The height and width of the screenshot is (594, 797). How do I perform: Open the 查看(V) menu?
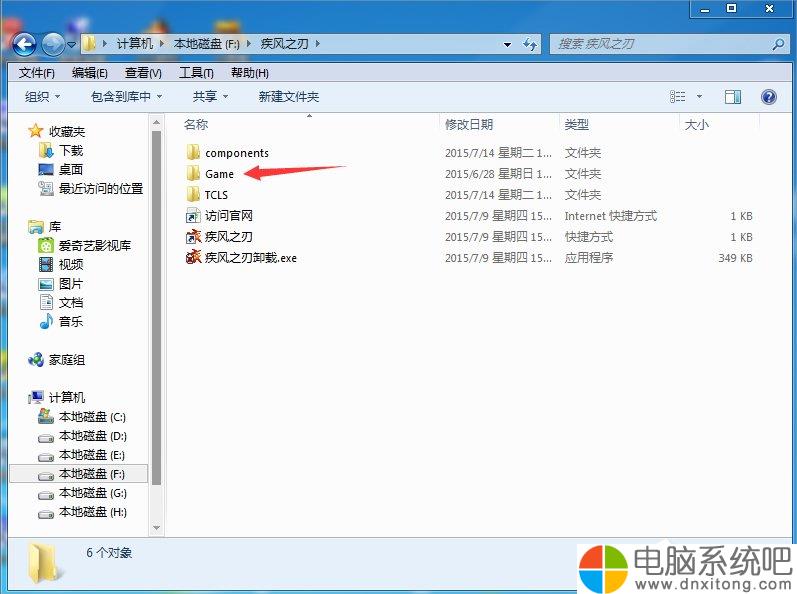coord(143,73)
